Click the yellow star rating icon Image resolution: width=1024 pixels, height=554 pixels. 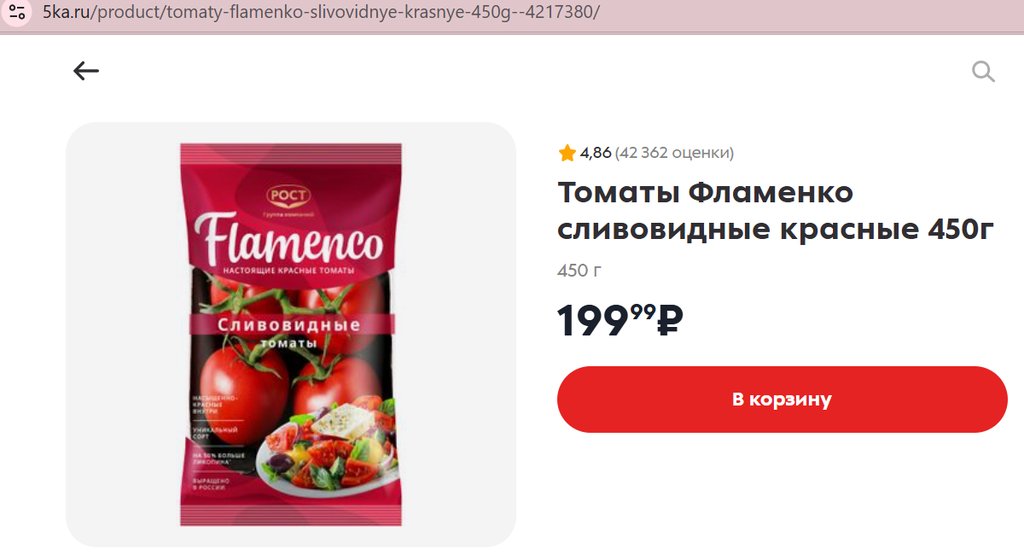tap(567, 153)
